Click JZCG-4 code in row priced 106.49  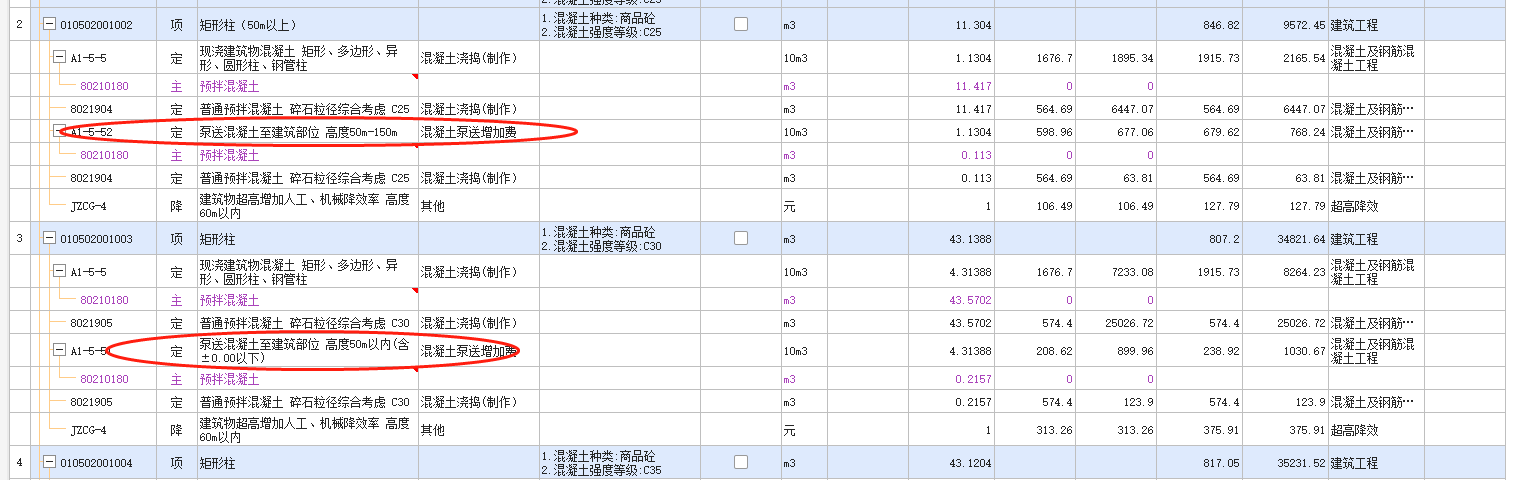pyautogui.click(x=89, y=206)
